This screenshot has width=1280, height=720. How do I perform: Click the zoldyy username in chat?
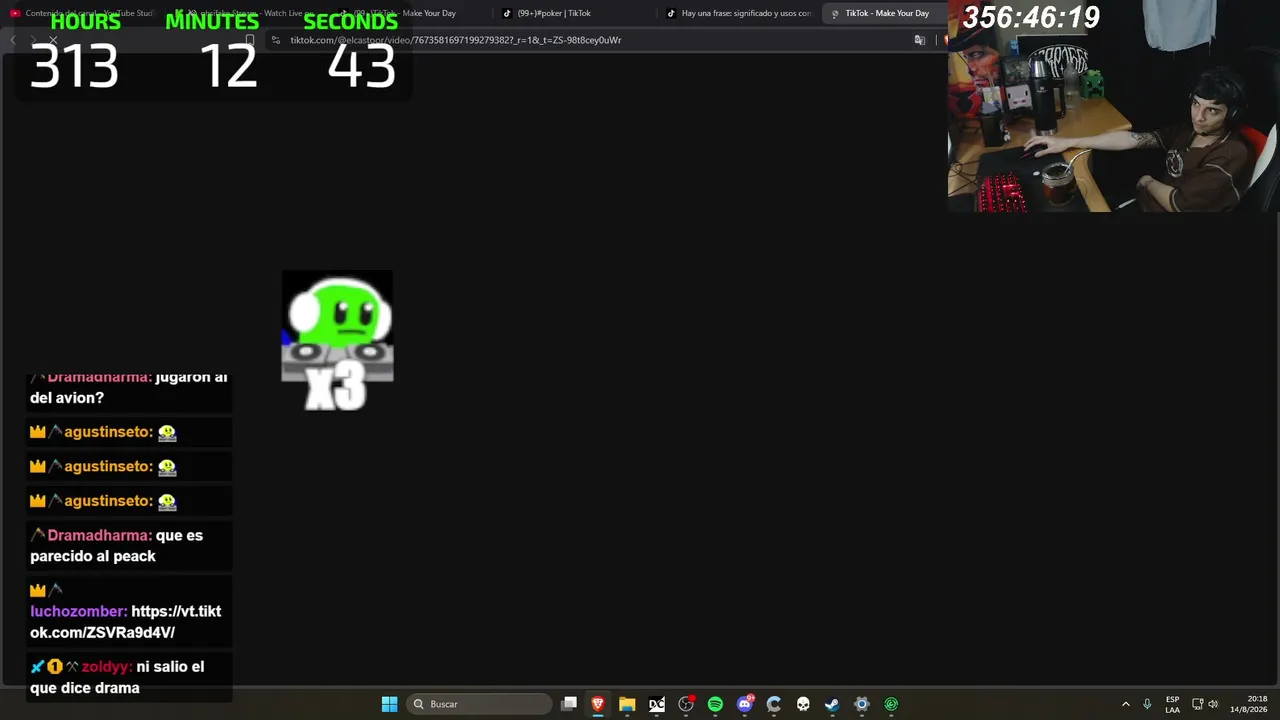106,666
